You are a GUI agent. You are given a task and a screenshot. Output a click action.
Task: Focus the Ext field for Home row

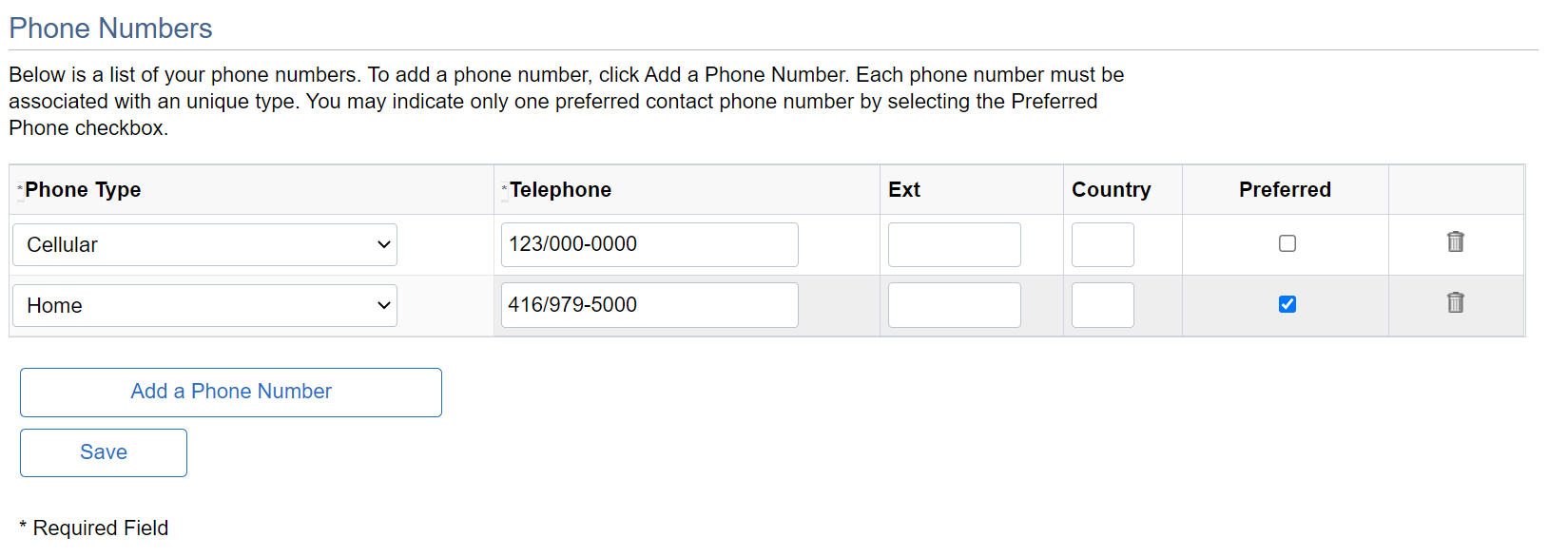954,305
